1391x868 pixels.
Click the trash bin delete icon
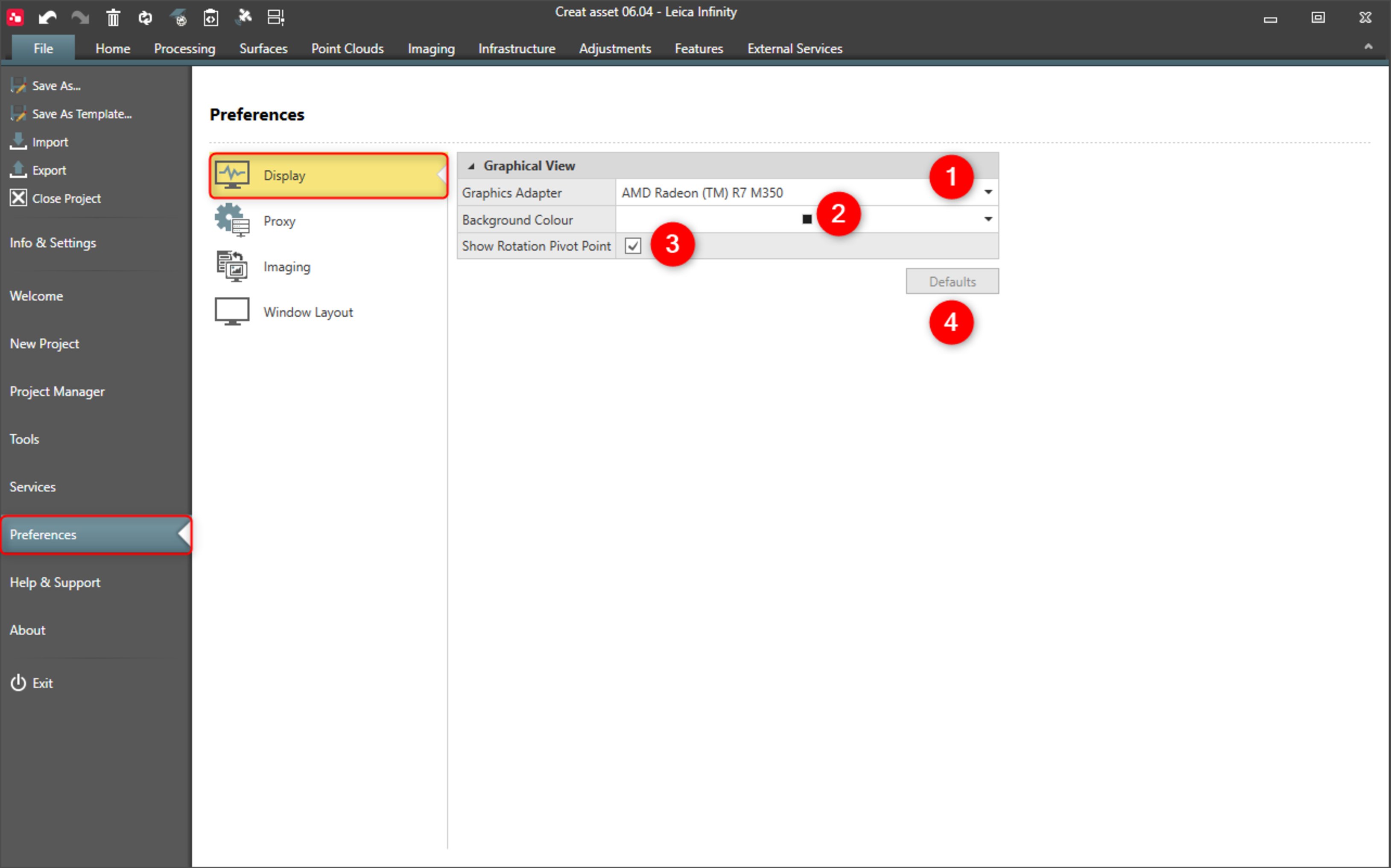(113, 18)
